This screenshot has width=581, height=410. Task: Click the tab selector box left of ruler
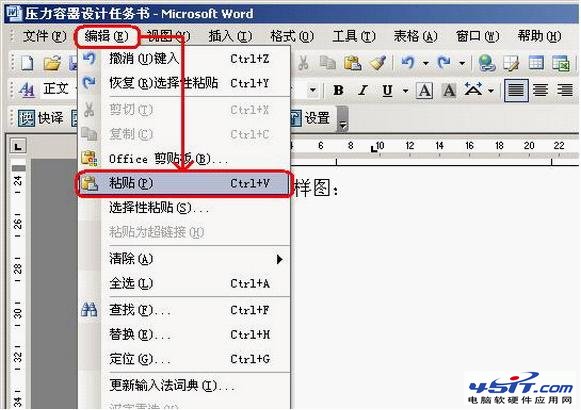click(18, 146)
